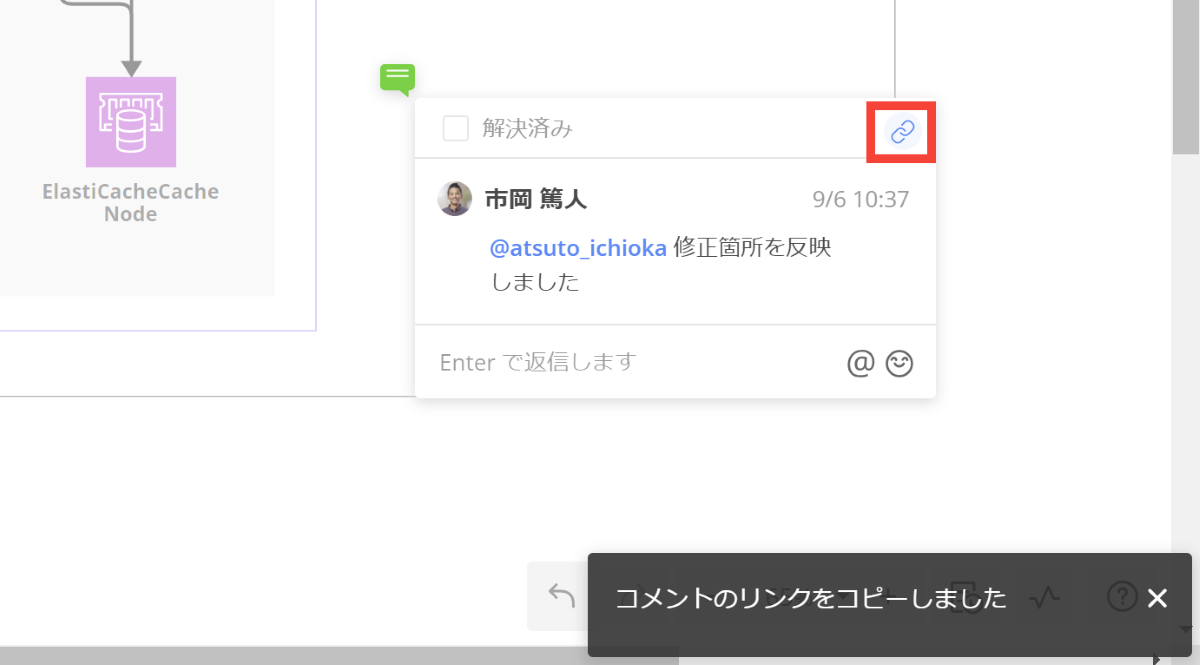Click the horizontal scrollbar right arrow
This screenshot has width=1200, height=665.
pyautogui.click(x=1157, y=659)
